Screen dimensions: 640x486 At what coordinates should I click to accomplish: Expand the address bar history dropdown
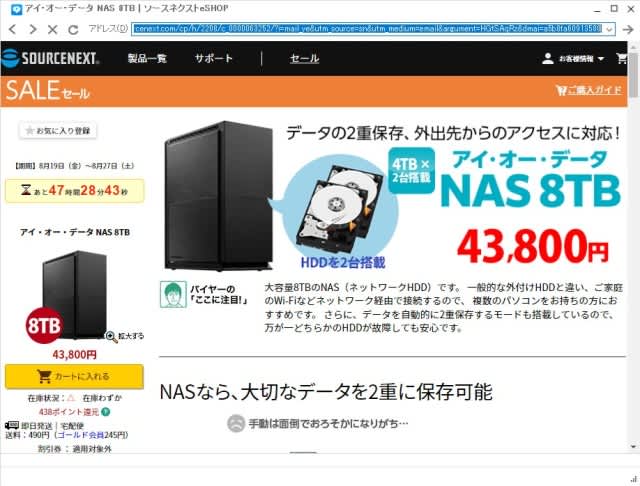coord(609,29)
